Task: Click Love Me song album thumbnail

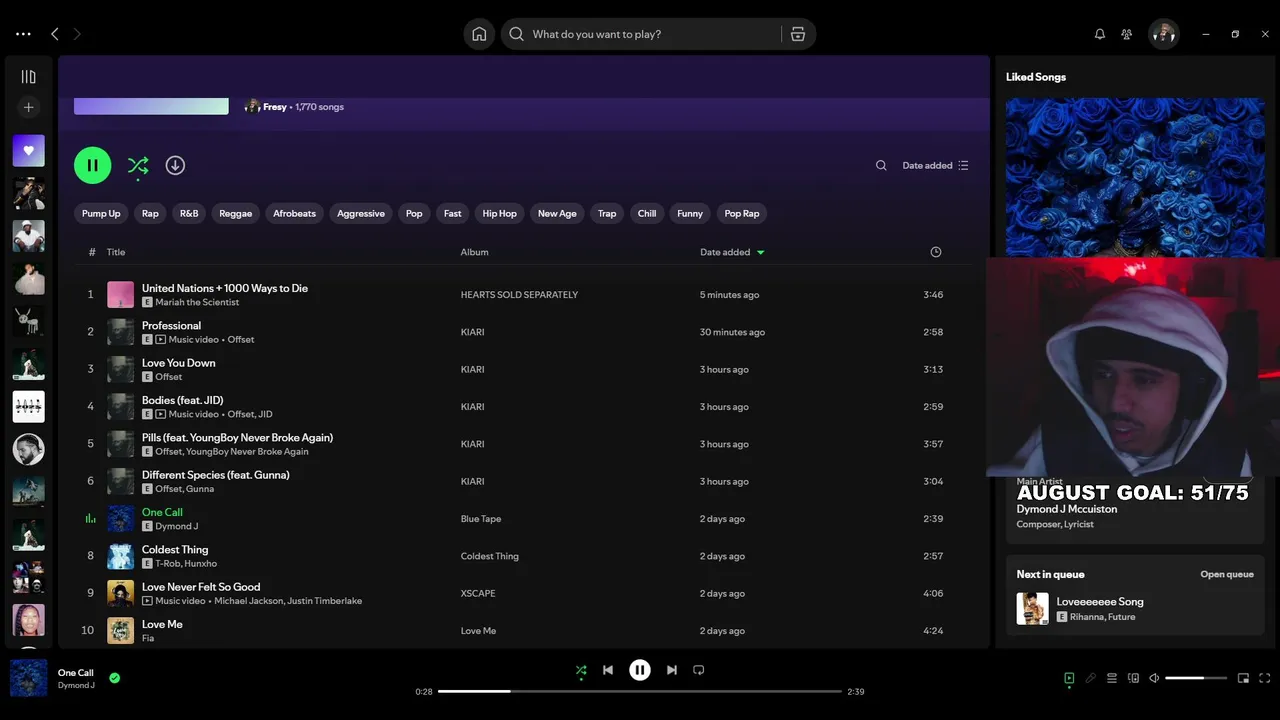Action: pyautogui.click(x=121, y=631)
